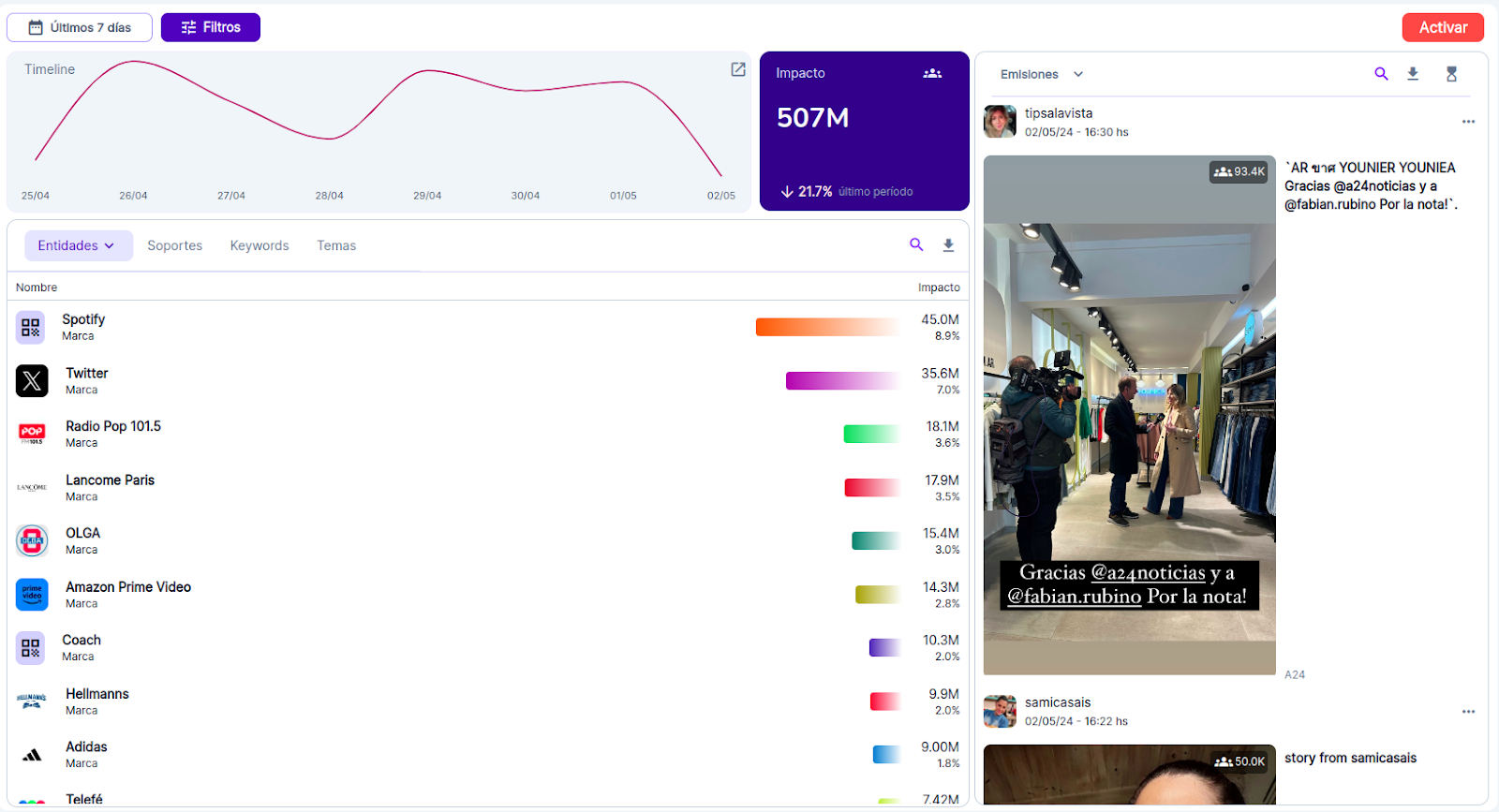Click the 25/04 date on timeline
This screenshot has width=1499, height=812.
36,196
